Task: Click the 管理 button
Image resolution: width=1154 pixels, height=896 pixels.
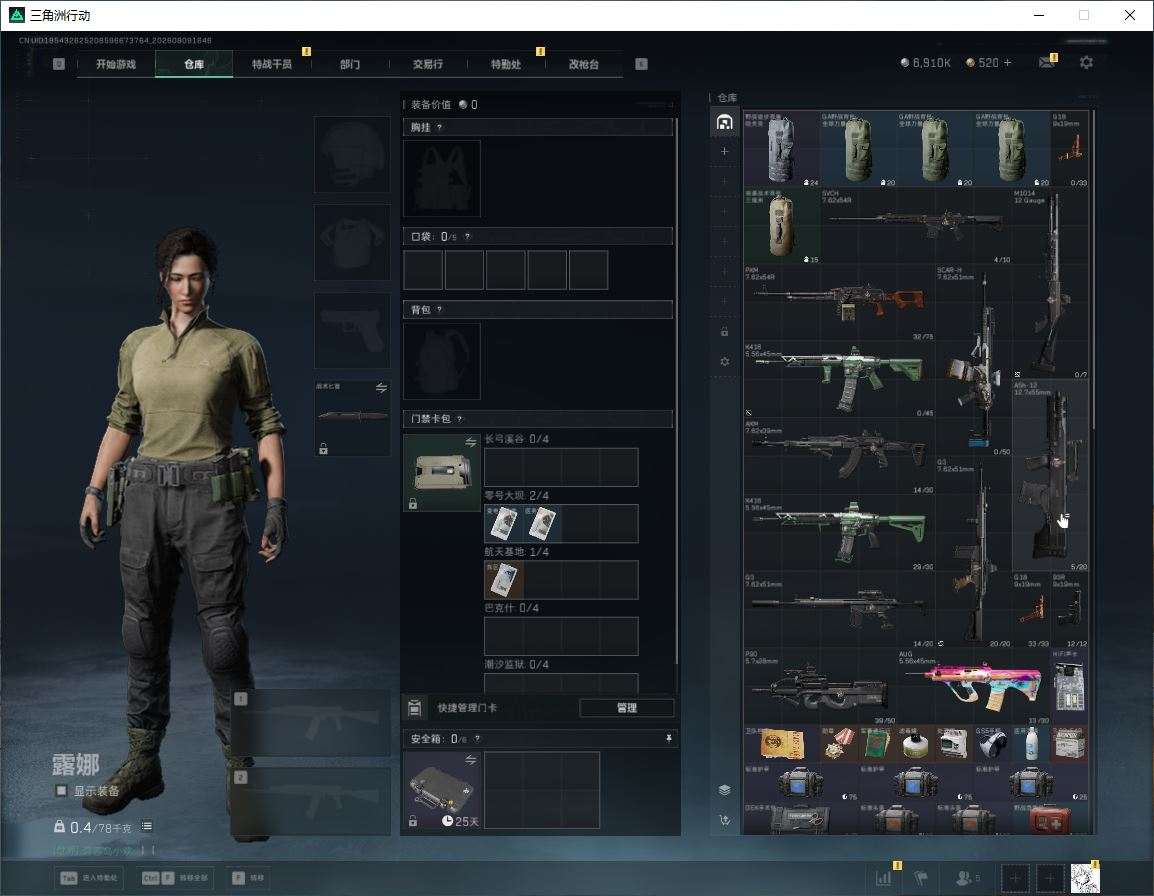Action: 626,708
